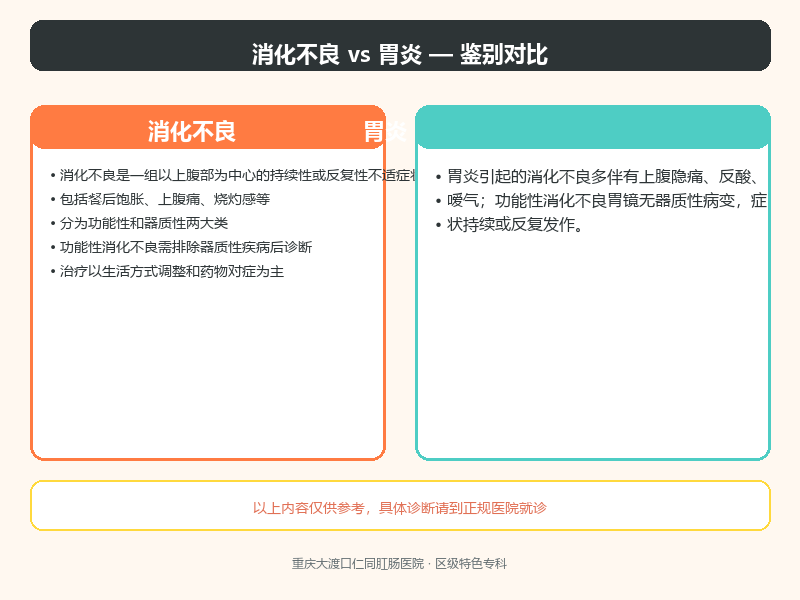Click bullet 治疗以生活方式调整和药物对症为主

point(167,271)
